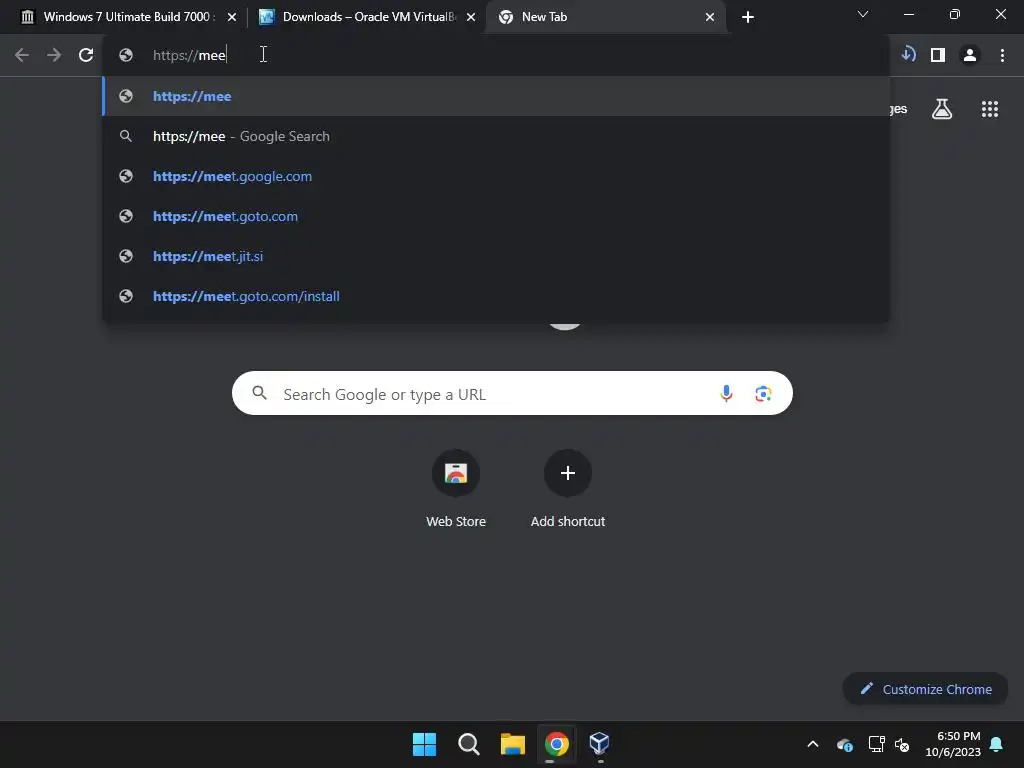Open the Chrome three-dot menu

pyautogui.click(x=1002, y=56)
